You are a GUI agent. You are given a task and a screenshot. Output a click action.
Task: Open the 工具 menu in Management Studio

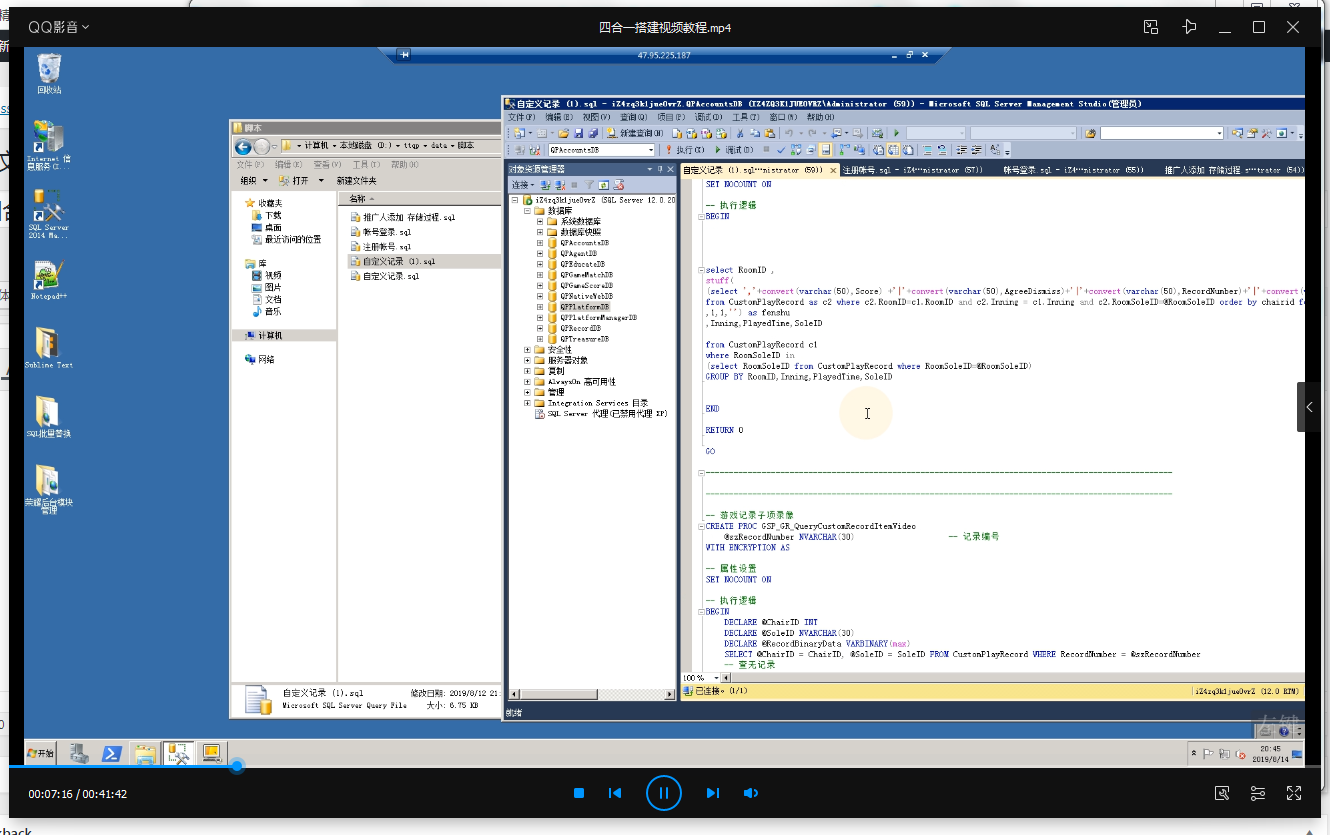tap(744, 117)
